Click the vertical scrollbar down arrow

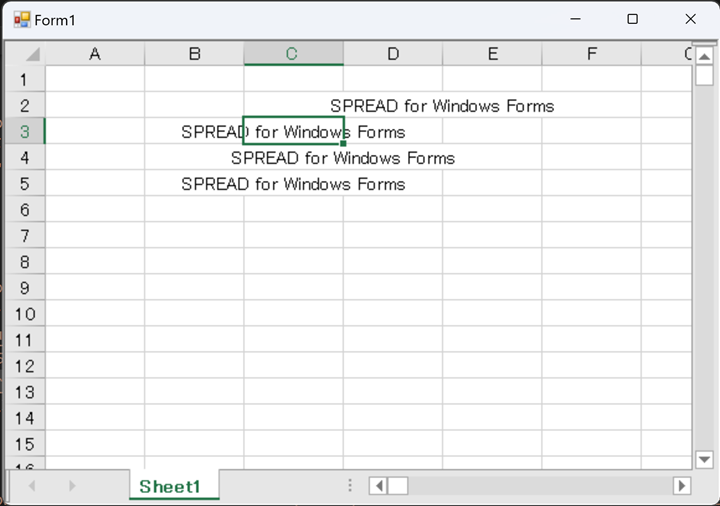(704, 459)
